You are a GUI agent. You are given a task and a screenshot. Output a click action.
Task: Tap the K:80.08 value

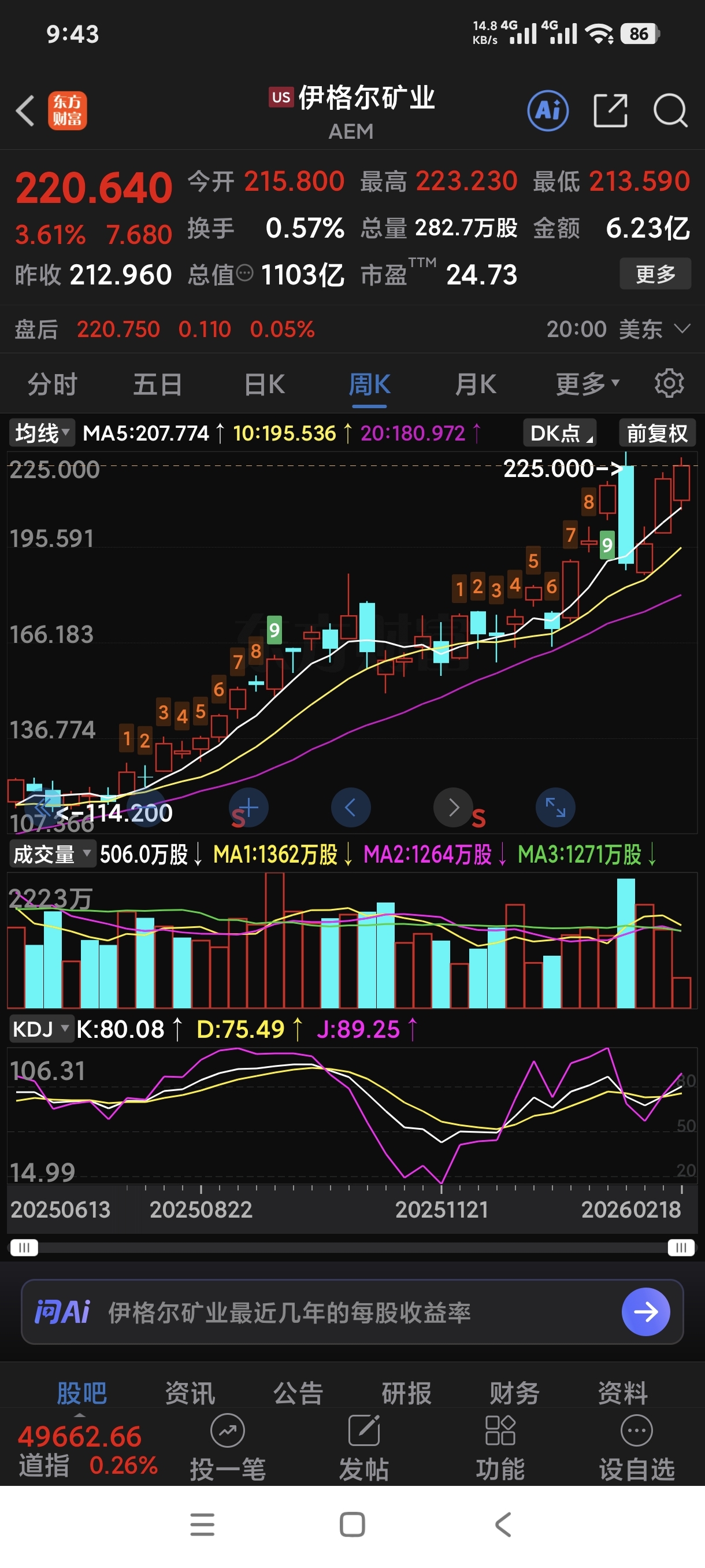point(120,1029)
